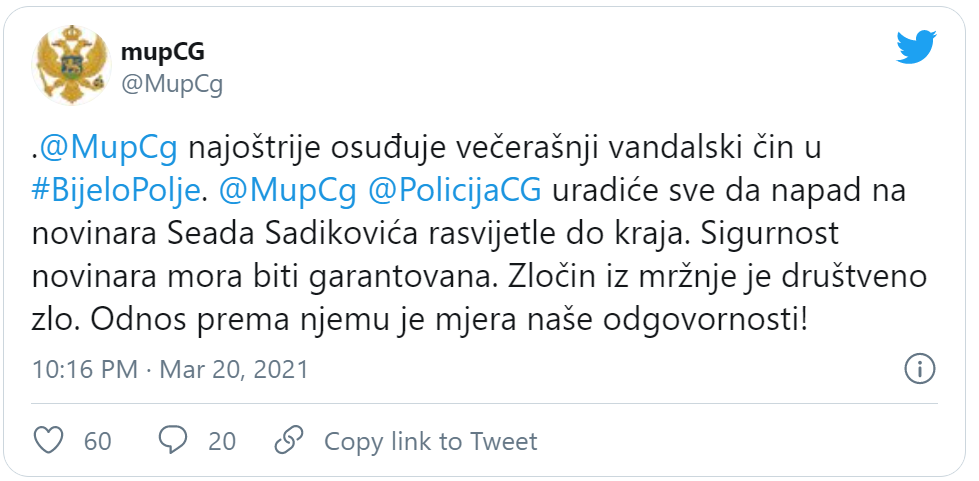The width and height of the screenshot is (979, 481).
Task: Click the mupCG coat of arms avatar
Action: tap(71, 66)
